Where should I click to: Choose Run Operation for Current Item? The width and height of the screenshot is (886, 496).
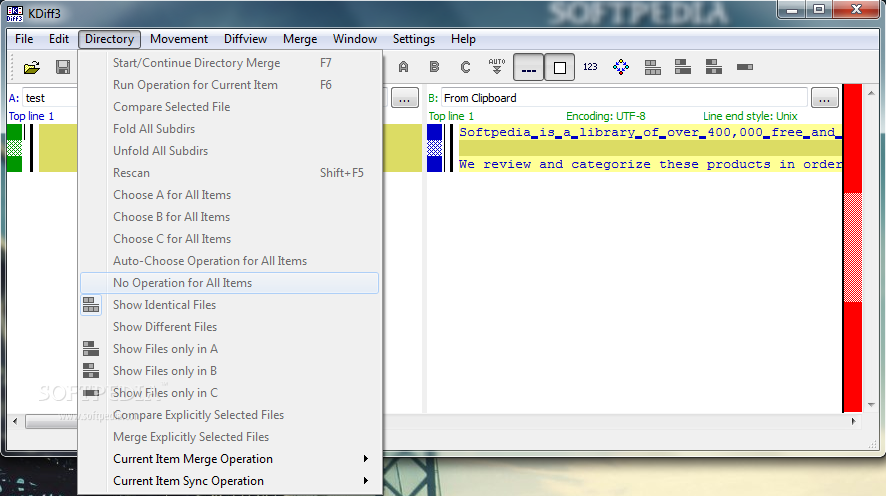[x=229, y=85]
